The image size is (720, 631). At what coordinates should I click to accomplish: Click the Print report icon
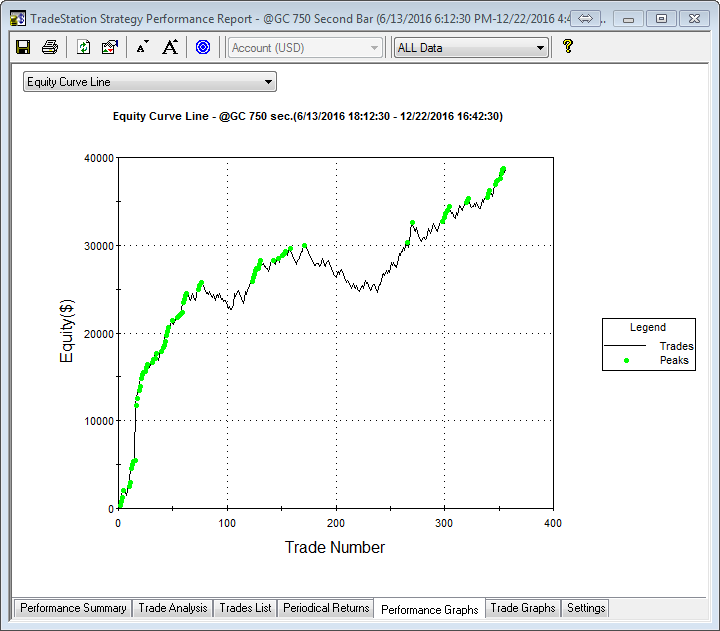pyautogui.click(x=50, y=47)
